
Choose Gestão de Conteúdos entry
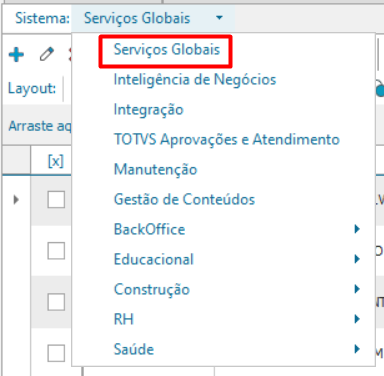click(x=184, y=199)
